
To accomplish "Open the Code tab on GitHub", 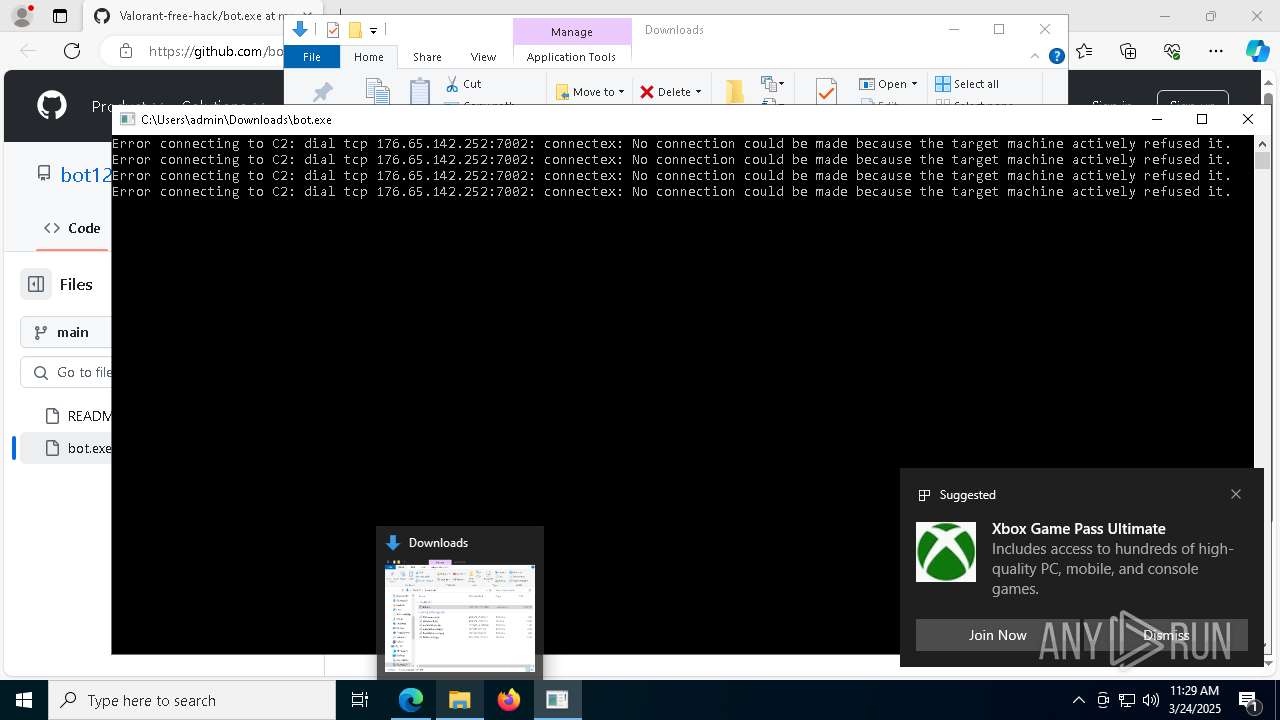I will click(72, 228).
